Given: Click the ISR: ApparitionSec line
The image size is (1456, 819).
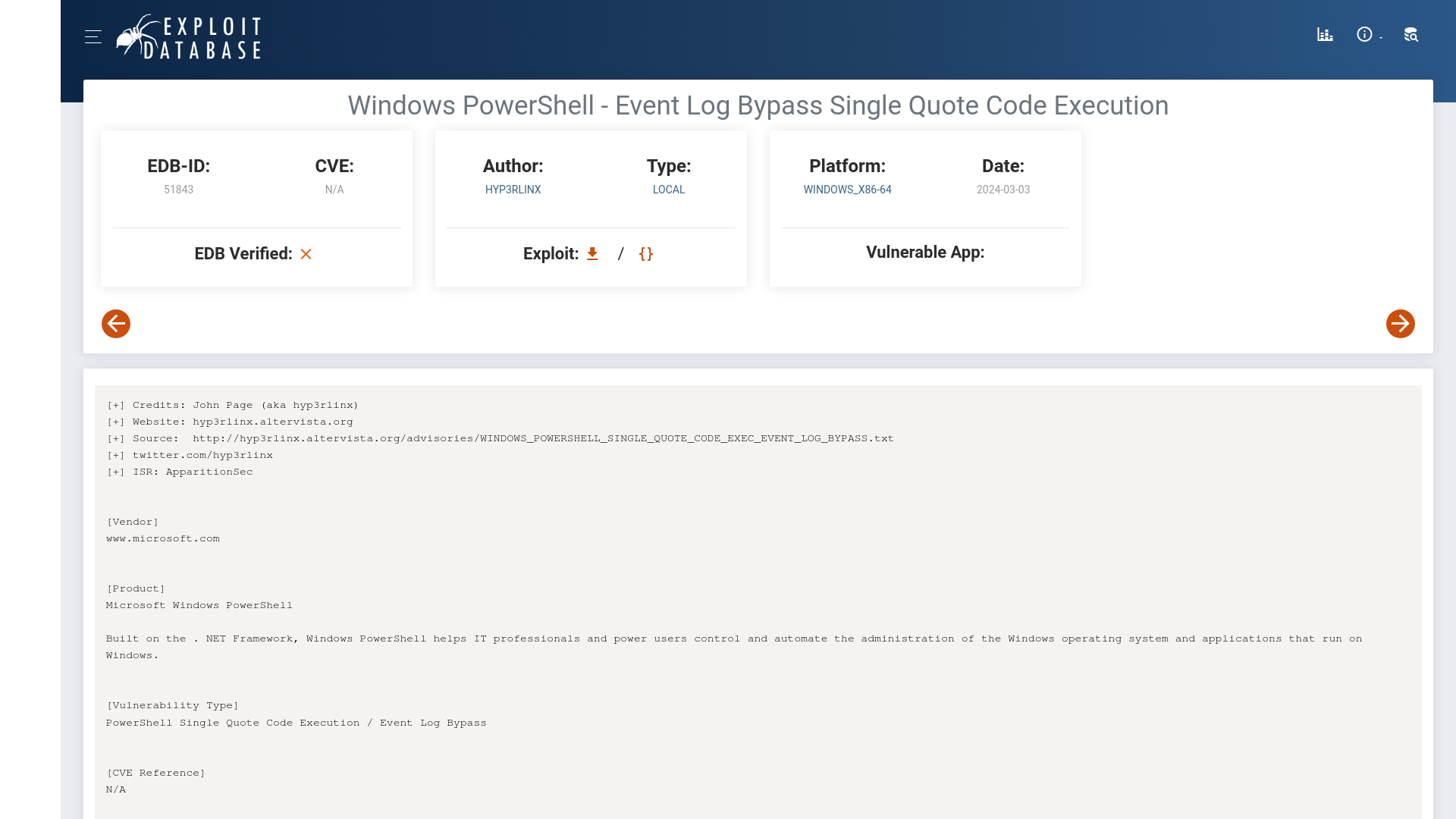Looking at the screenshot, I should click(180, 472).
